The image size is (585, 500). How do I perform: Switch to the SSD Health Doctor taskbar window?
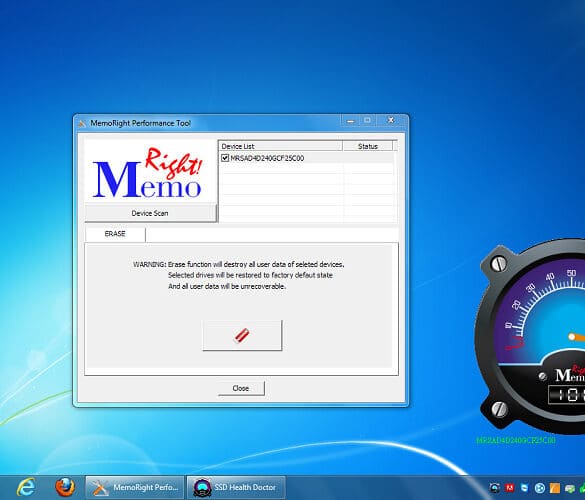pyautogui.click(x=236, y=487)
